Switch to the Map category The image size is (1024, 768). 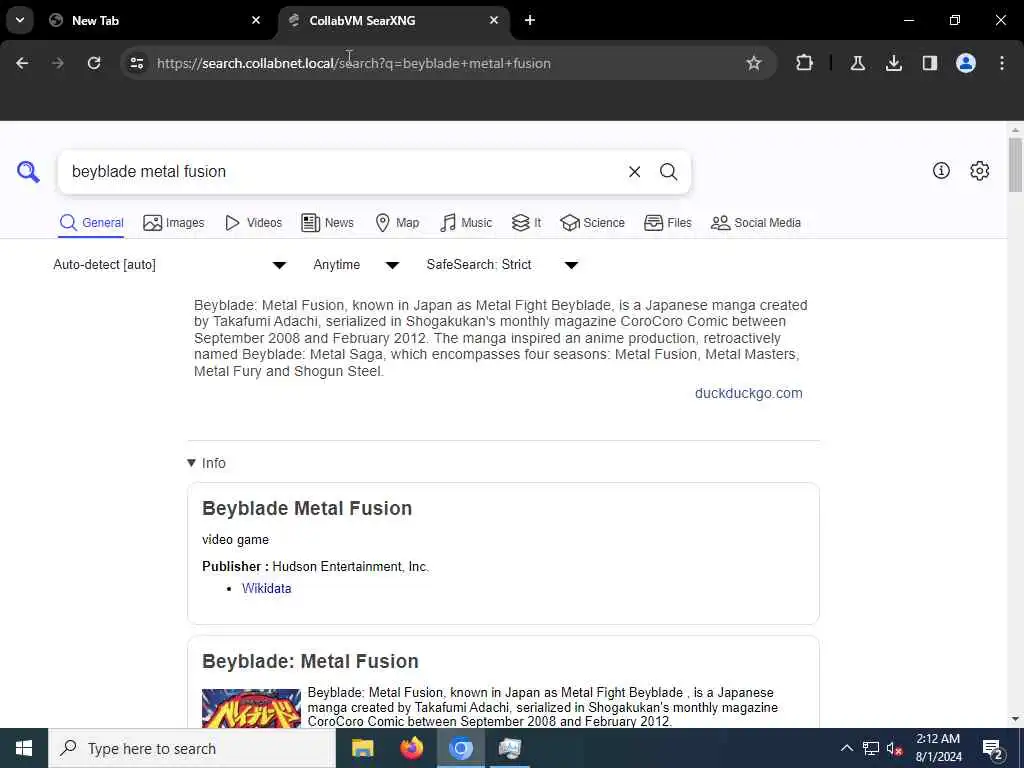click(397, 223)
